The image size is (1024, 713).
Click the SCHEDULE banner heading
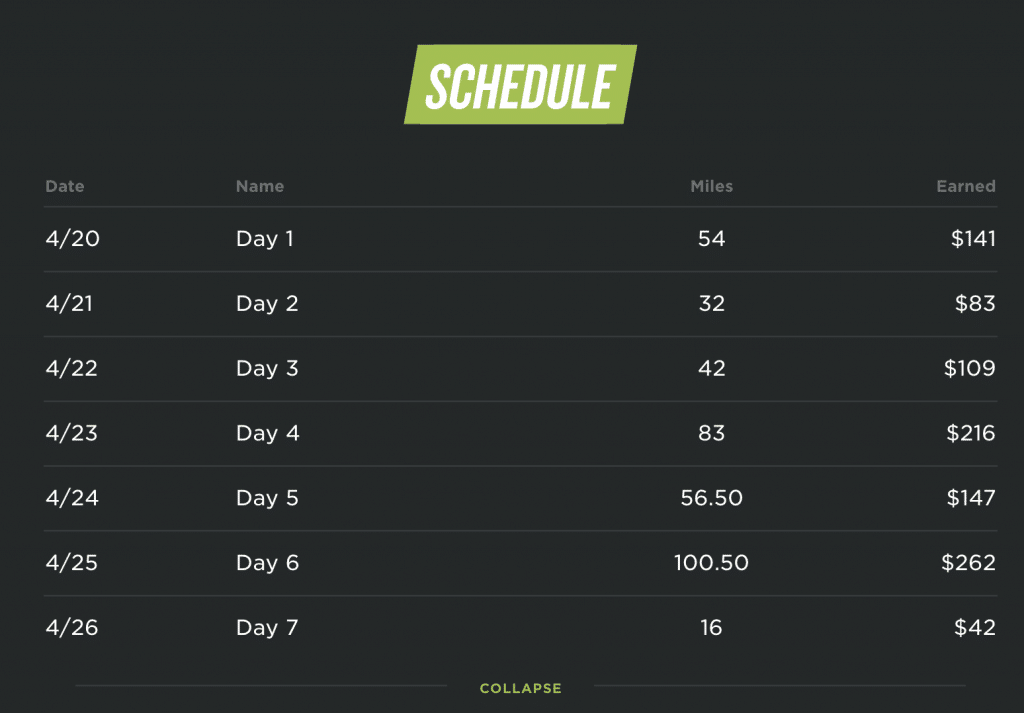tap(520, 86)
